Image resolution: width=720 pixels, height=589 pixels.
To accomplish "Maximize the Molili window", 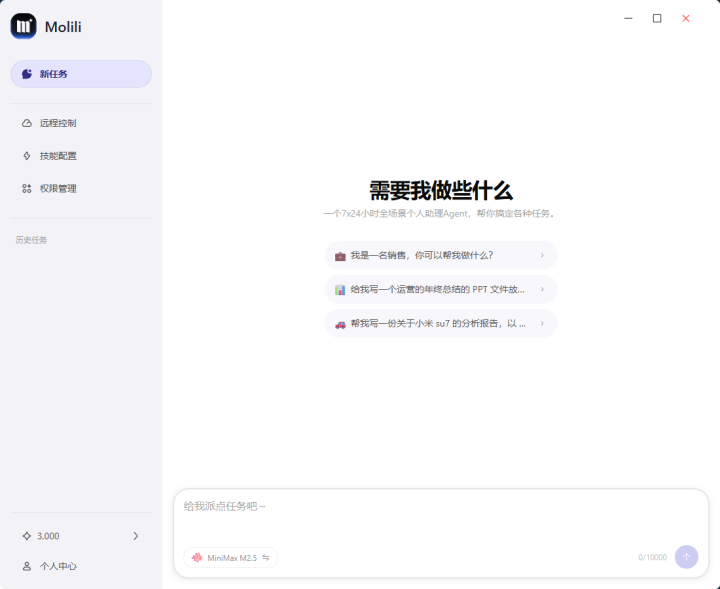I will [657, 18].
